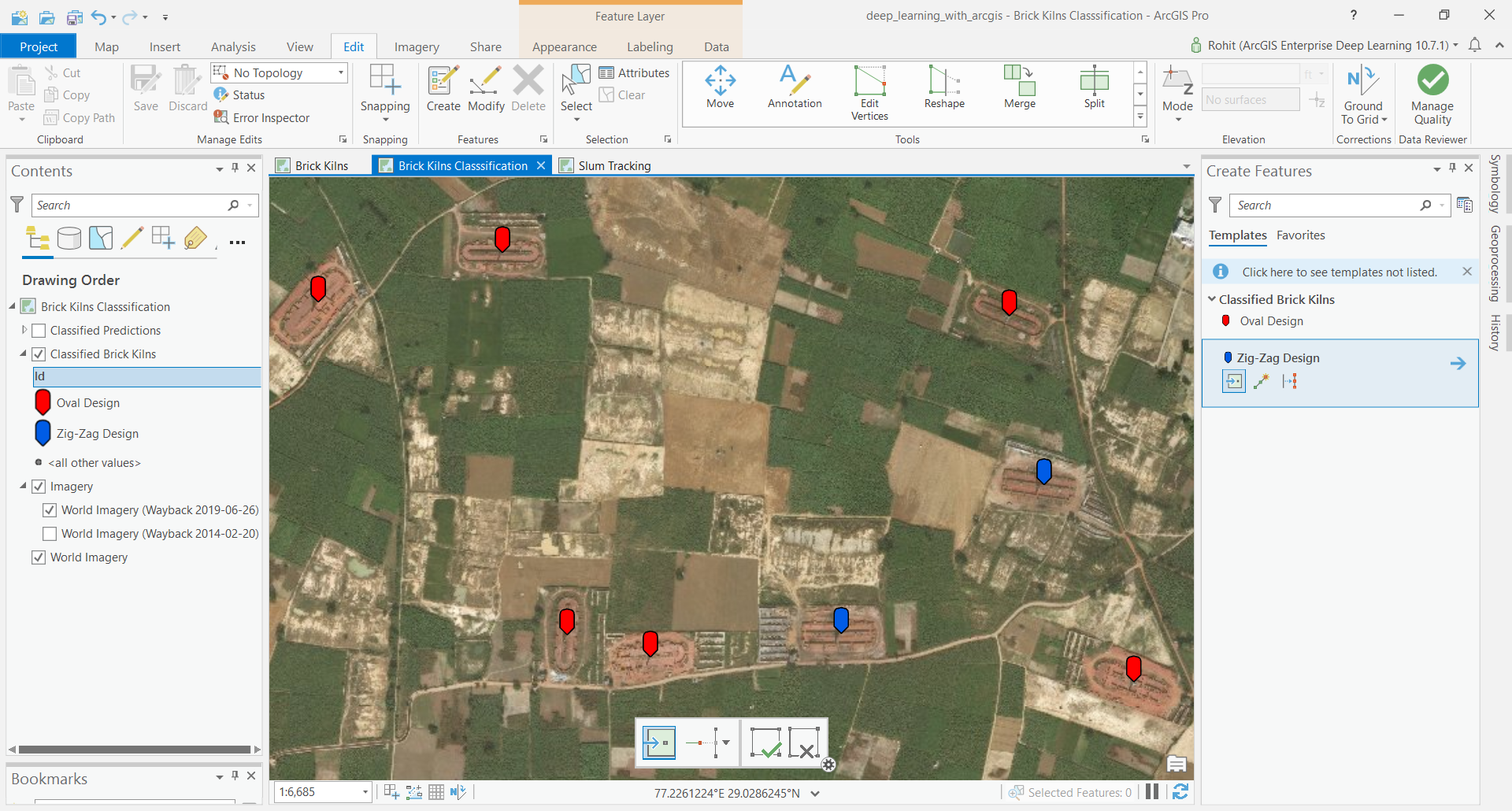Collapse the Classified Brick Kilns template group
The width and height of the screenshot is (1512, 811).
click(x=1212, y=299)
